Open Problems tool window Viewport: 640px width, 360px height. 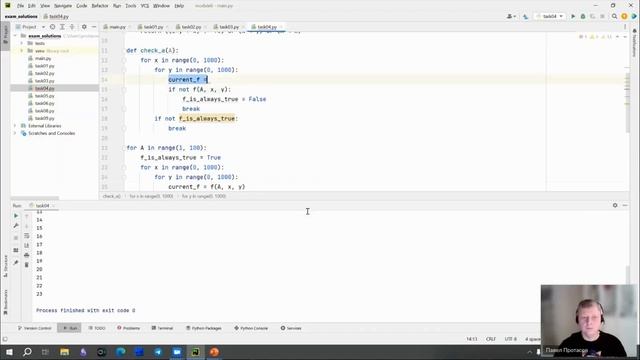click(129, 328)
